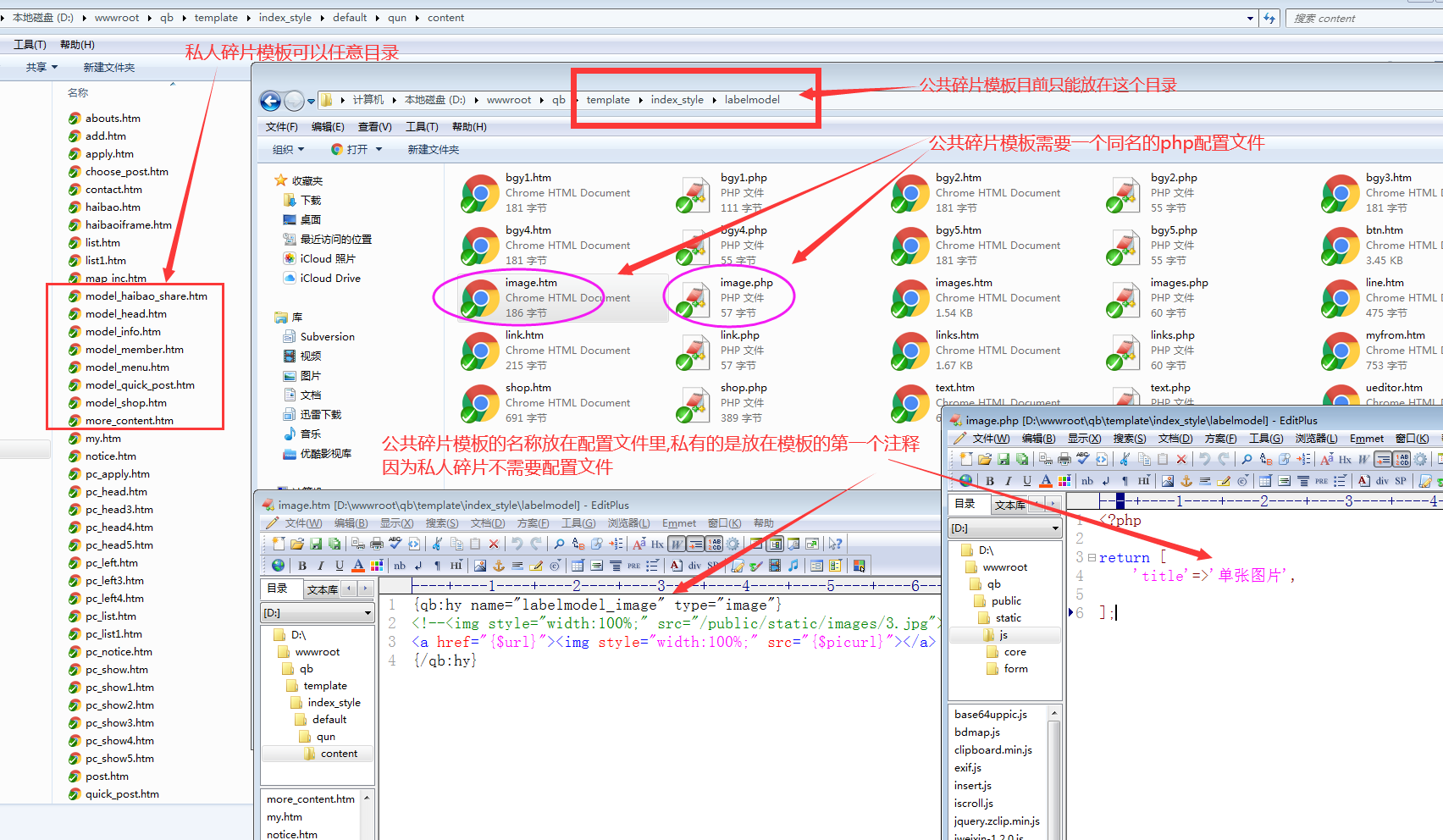Click Save icon in image.htm EditPlus toolbar
Viewport: 1443px width, 840px height.
(x=316, y=544)
